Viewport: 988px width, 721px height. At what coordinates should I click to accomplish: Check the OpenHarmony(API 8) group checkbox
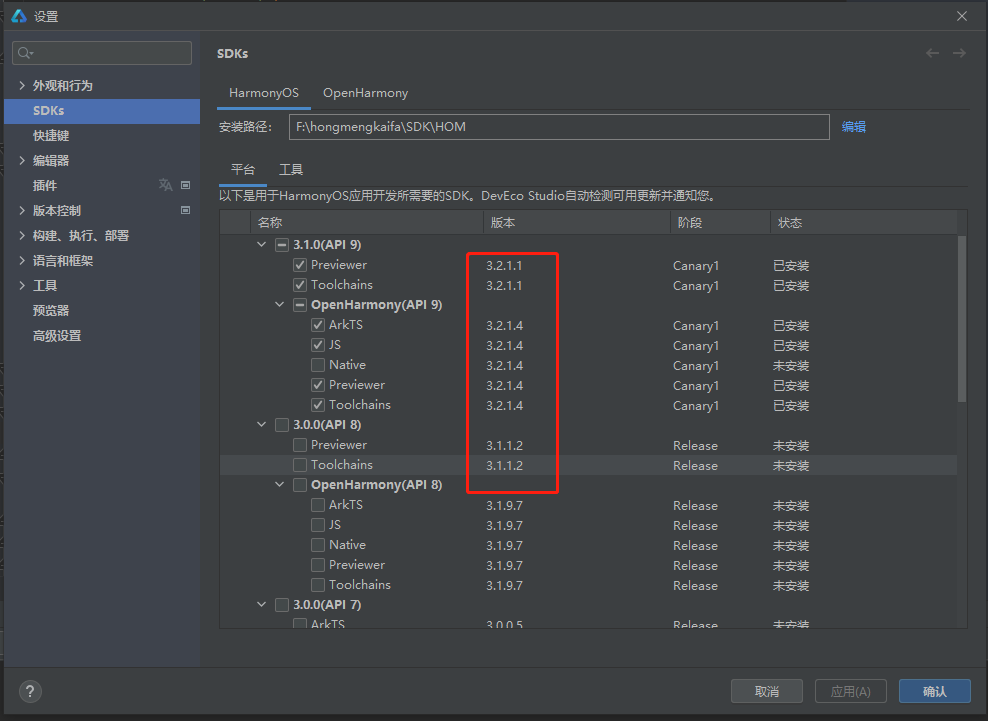(300, 485)
